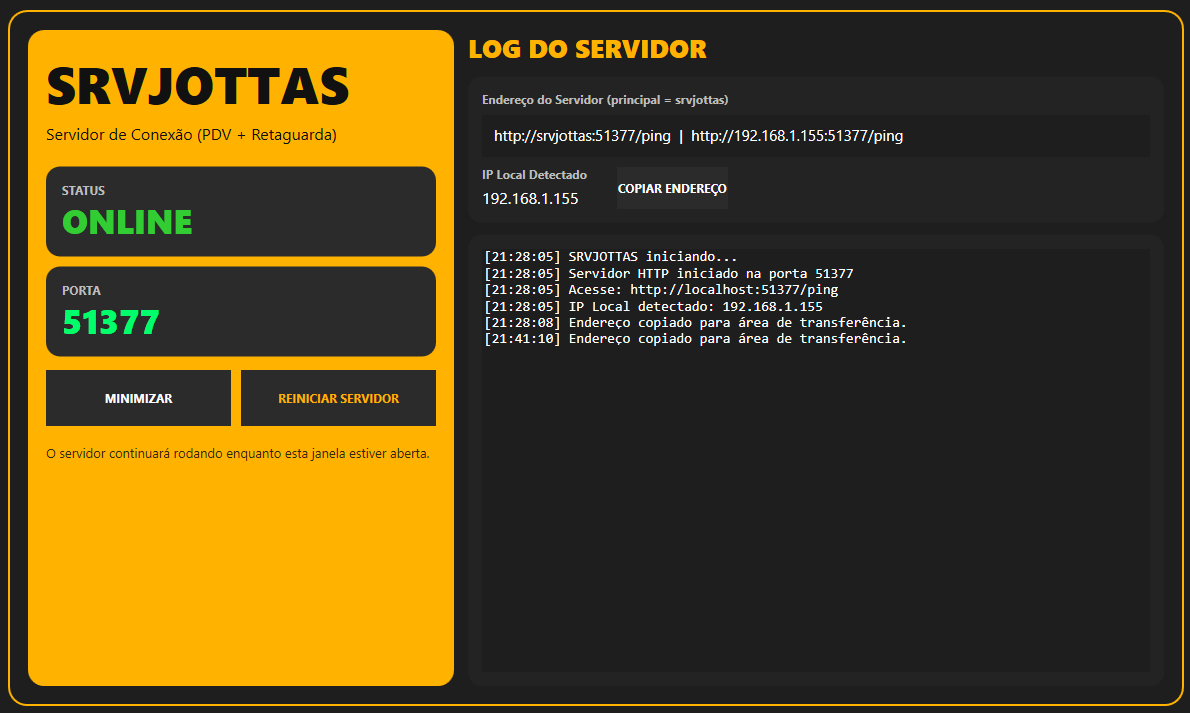Select the http://192.168.1.155:51377/ping address
Screen dimensions: 1190x713
tap(797, 136)
